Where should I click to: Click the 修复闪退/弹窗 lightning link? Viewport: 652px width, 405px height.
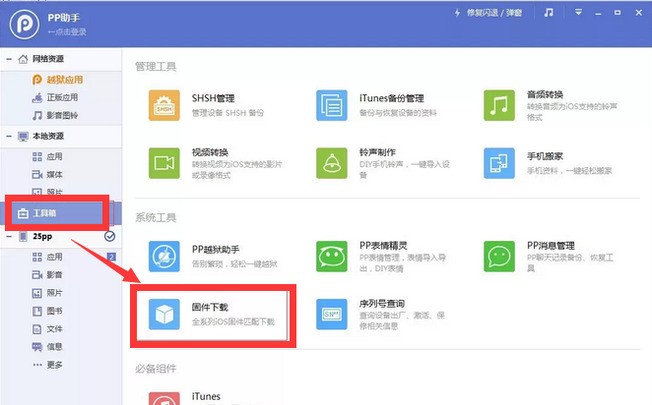click(488, 13)
